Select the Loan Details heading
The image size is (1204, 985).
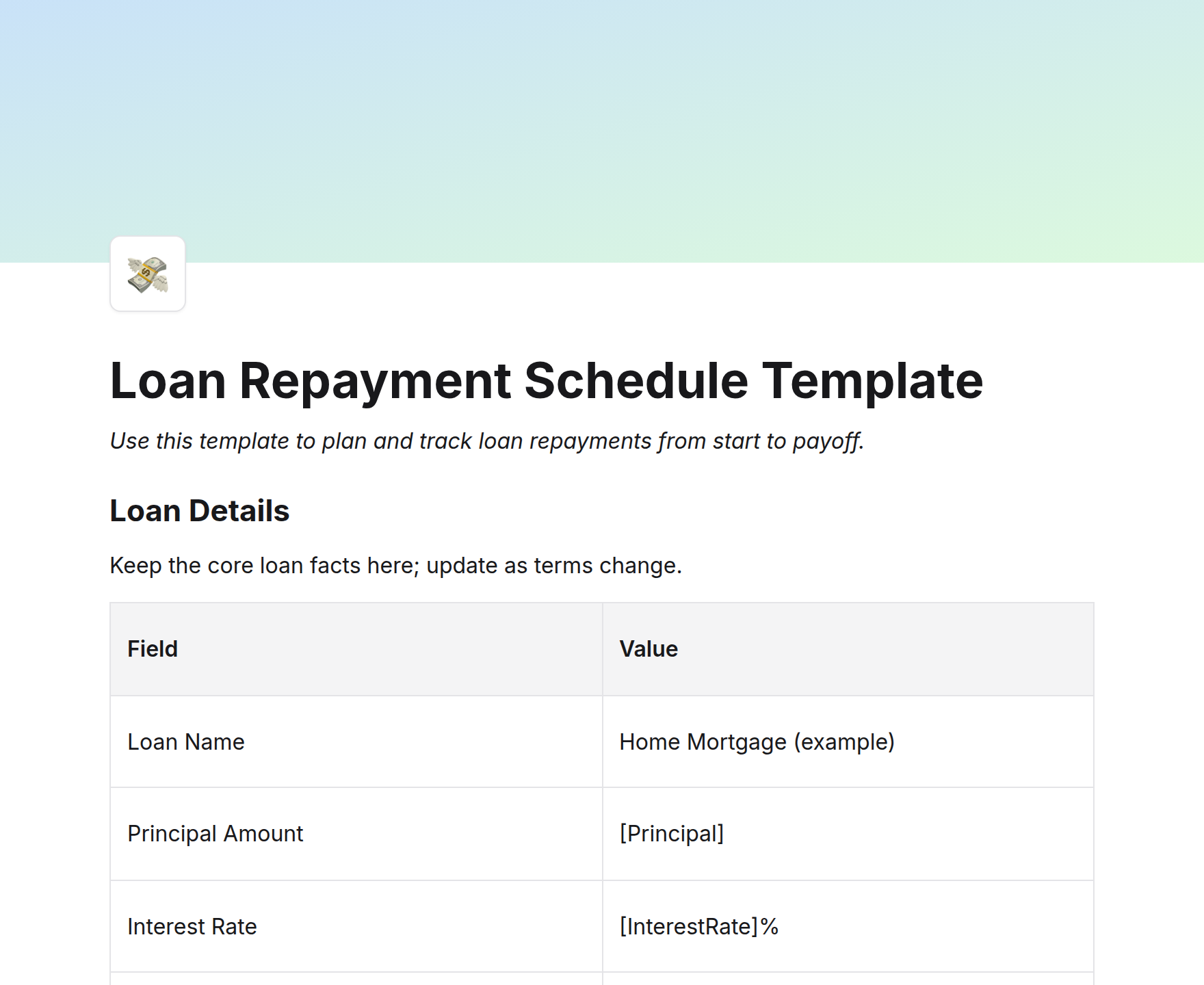pos(200,511)
